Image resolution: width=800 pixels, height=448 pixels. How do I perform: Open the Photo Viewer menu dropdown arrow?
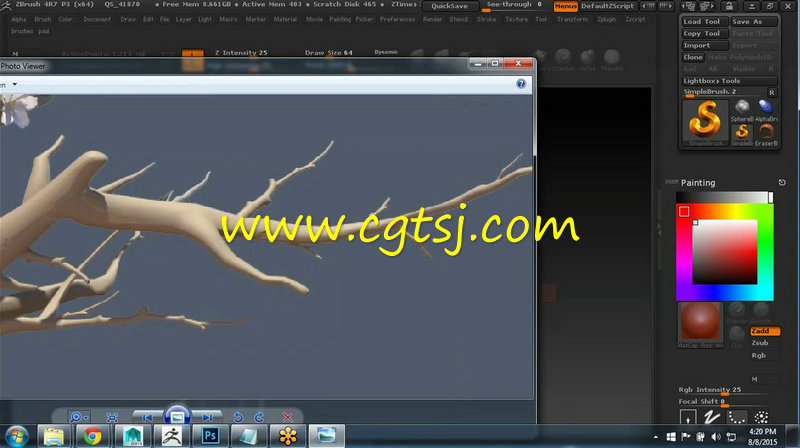coord(14,84)
